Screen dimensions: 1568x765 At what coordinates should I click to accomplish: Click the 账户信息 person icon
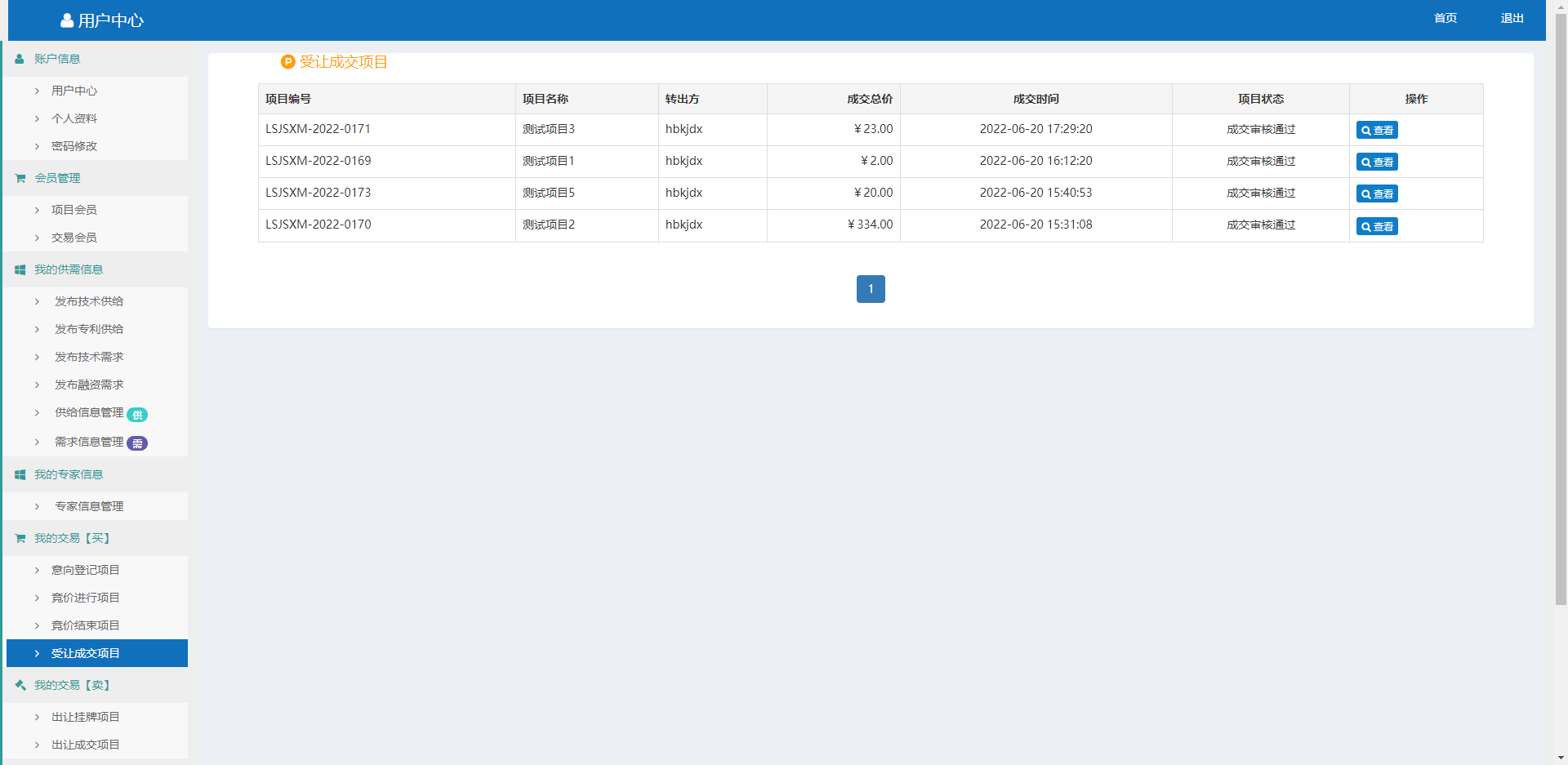pyautogui.click(x=20, y=59)
